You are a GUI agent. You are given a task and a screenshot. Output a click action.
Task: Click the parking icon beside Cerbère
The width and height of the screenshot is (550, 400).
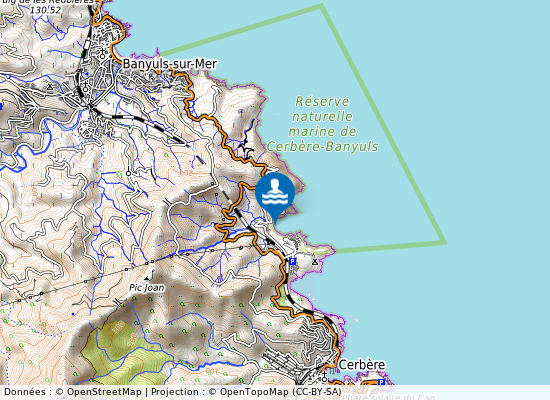click(x=381, y=382)
